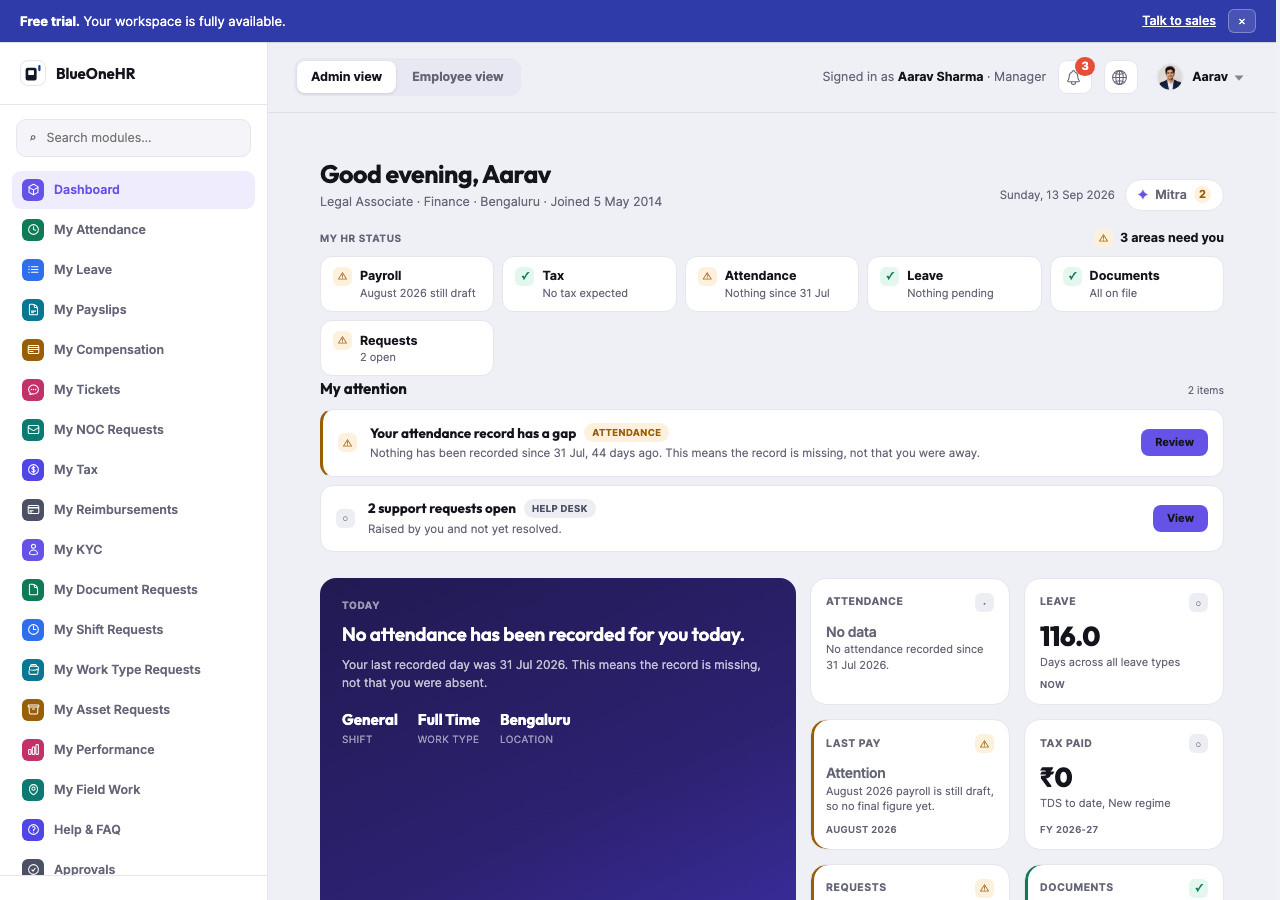
Task: Switch to Admin view
Action: tap(346, 77)
